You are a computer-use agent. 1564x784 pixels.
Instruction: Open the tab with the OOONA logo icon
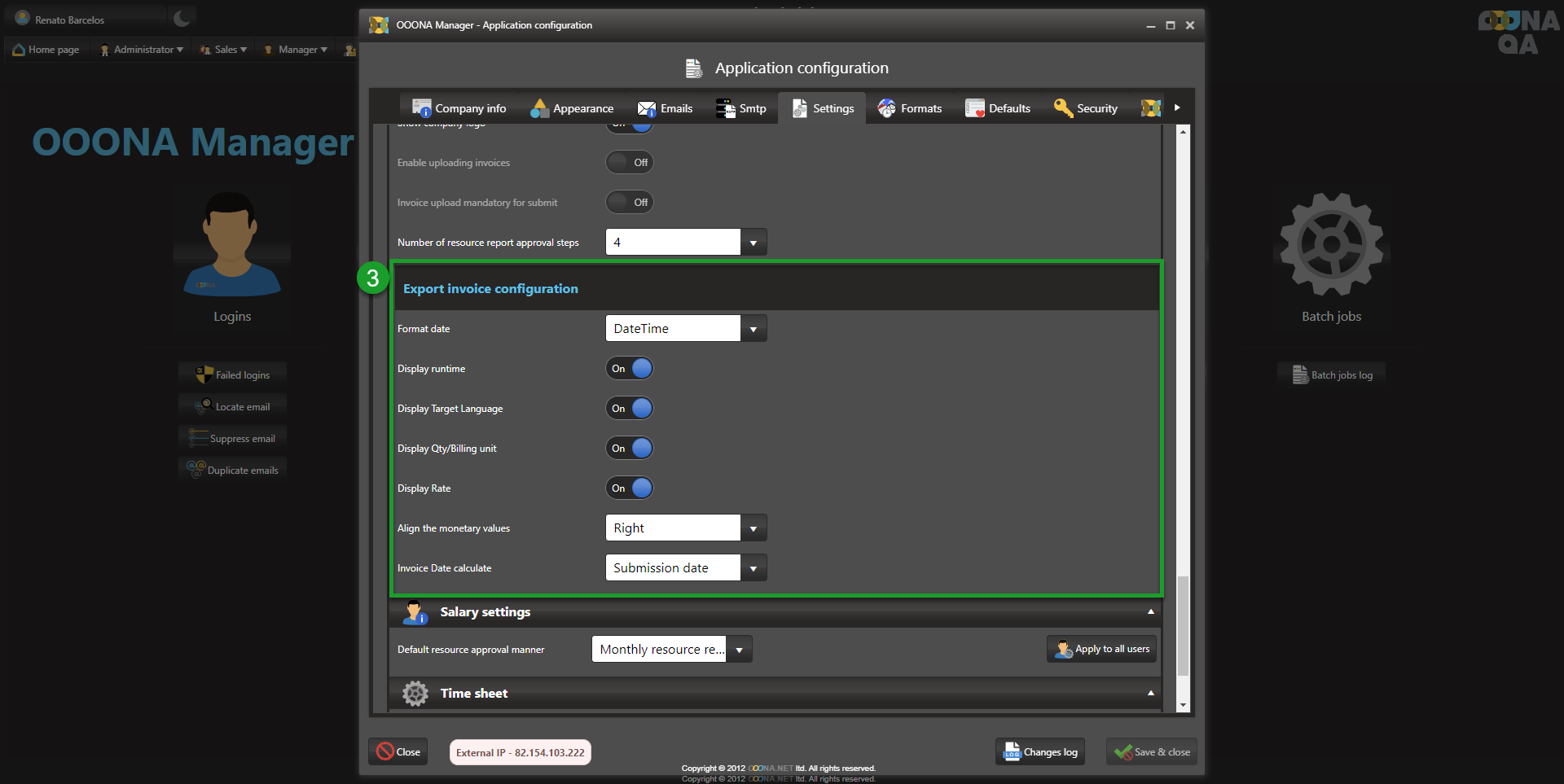click(1151, 108)
